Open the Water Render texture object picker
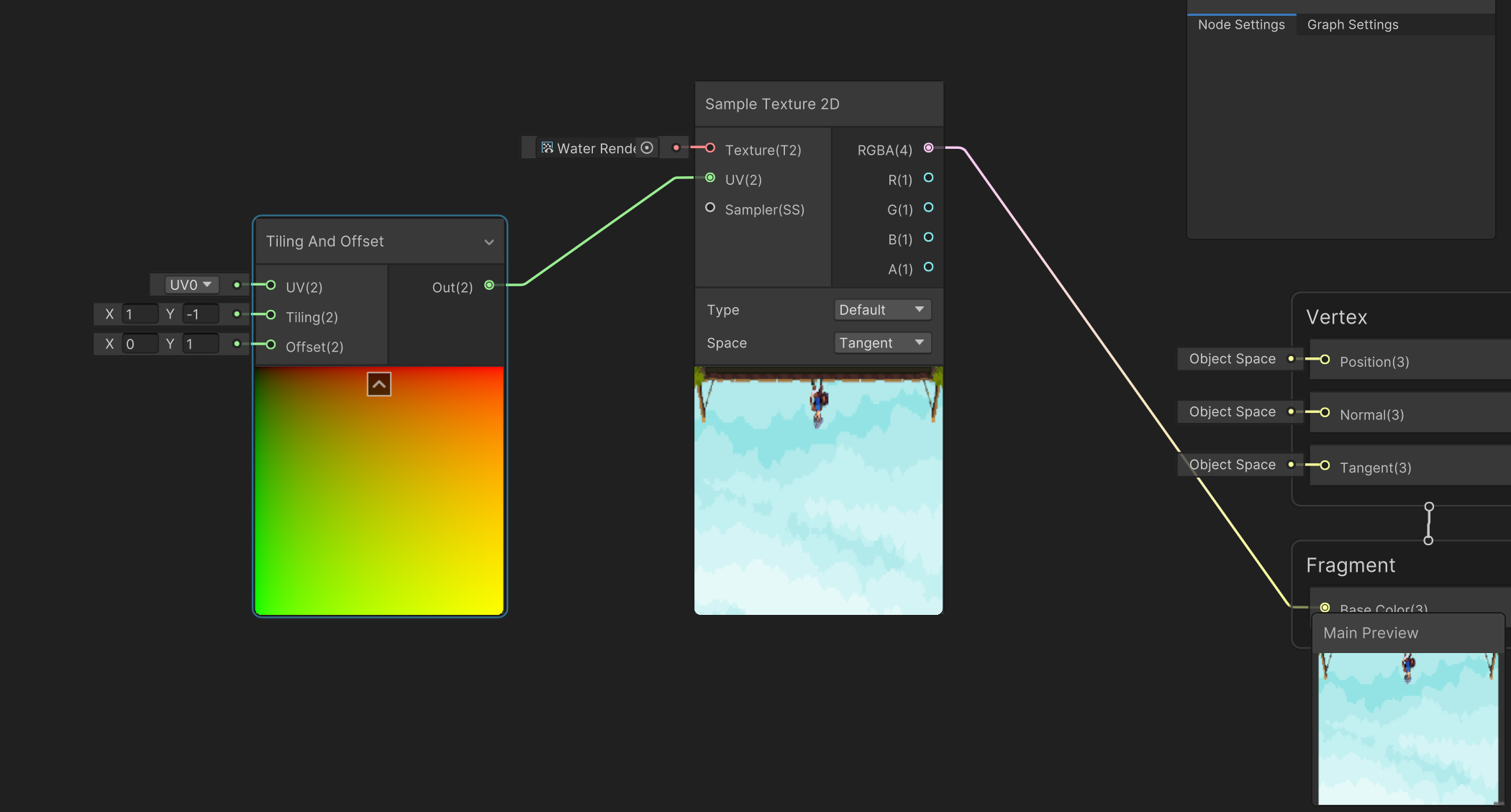 [x=647, y=147]
